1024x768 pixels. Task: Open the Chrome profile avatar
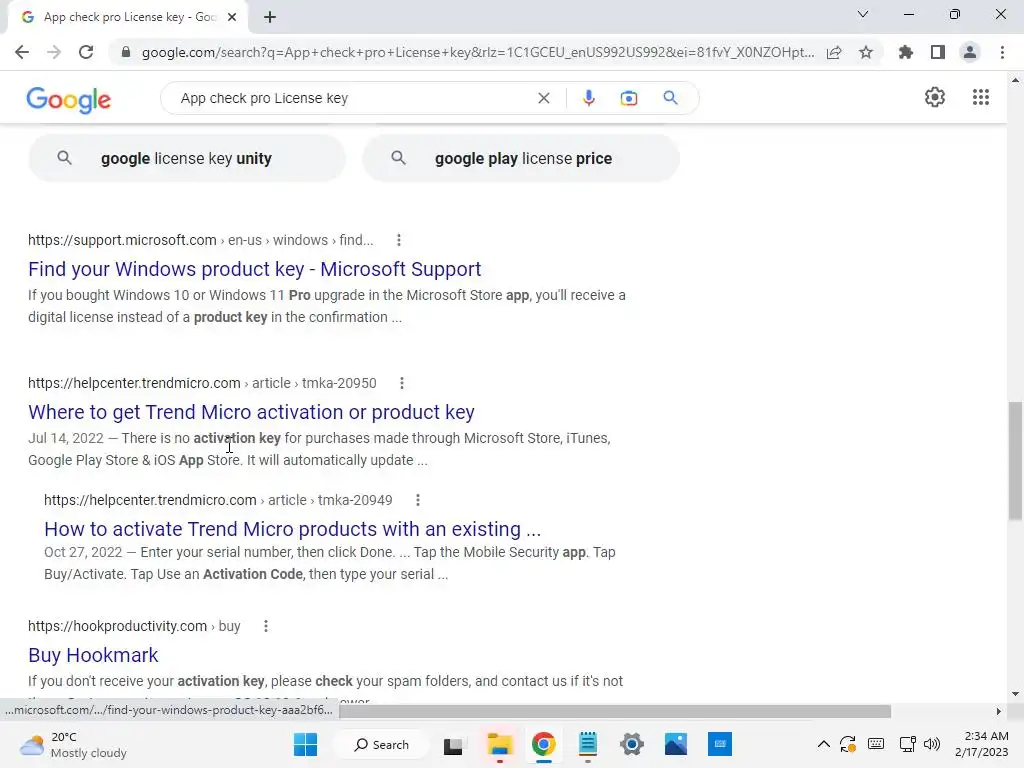970,52
